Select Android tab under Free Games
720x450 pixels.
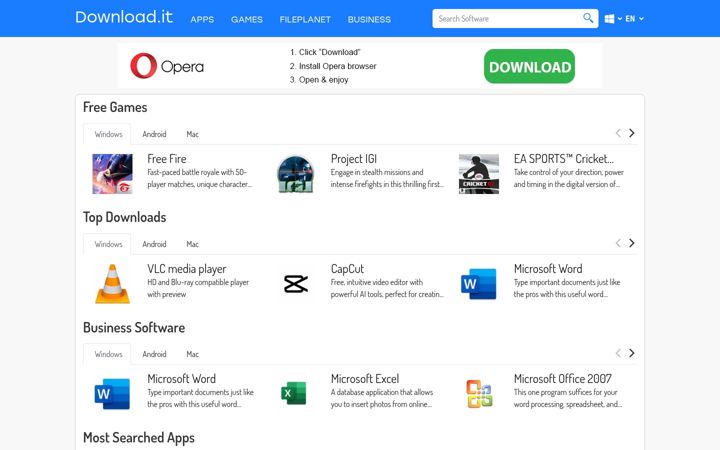(154, 134)
